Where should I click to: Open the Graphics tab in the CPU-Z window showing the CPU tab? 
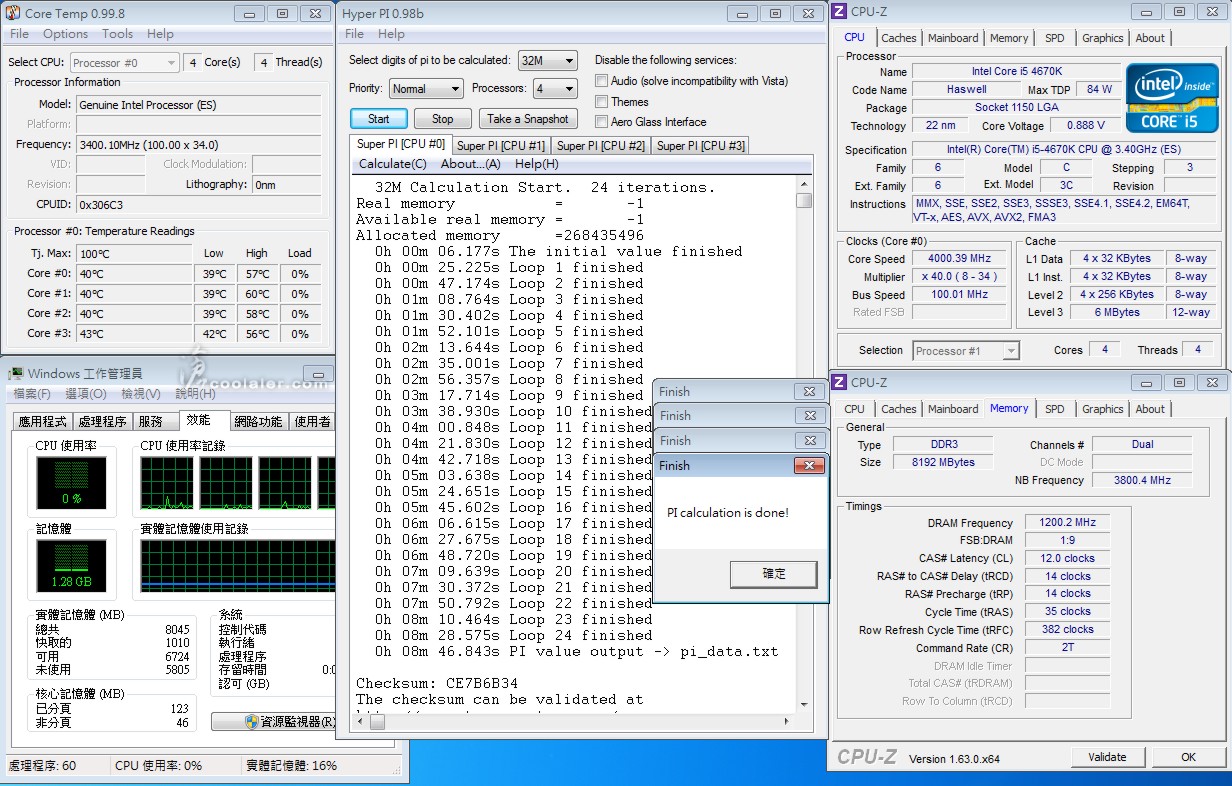click(1103, 38)
